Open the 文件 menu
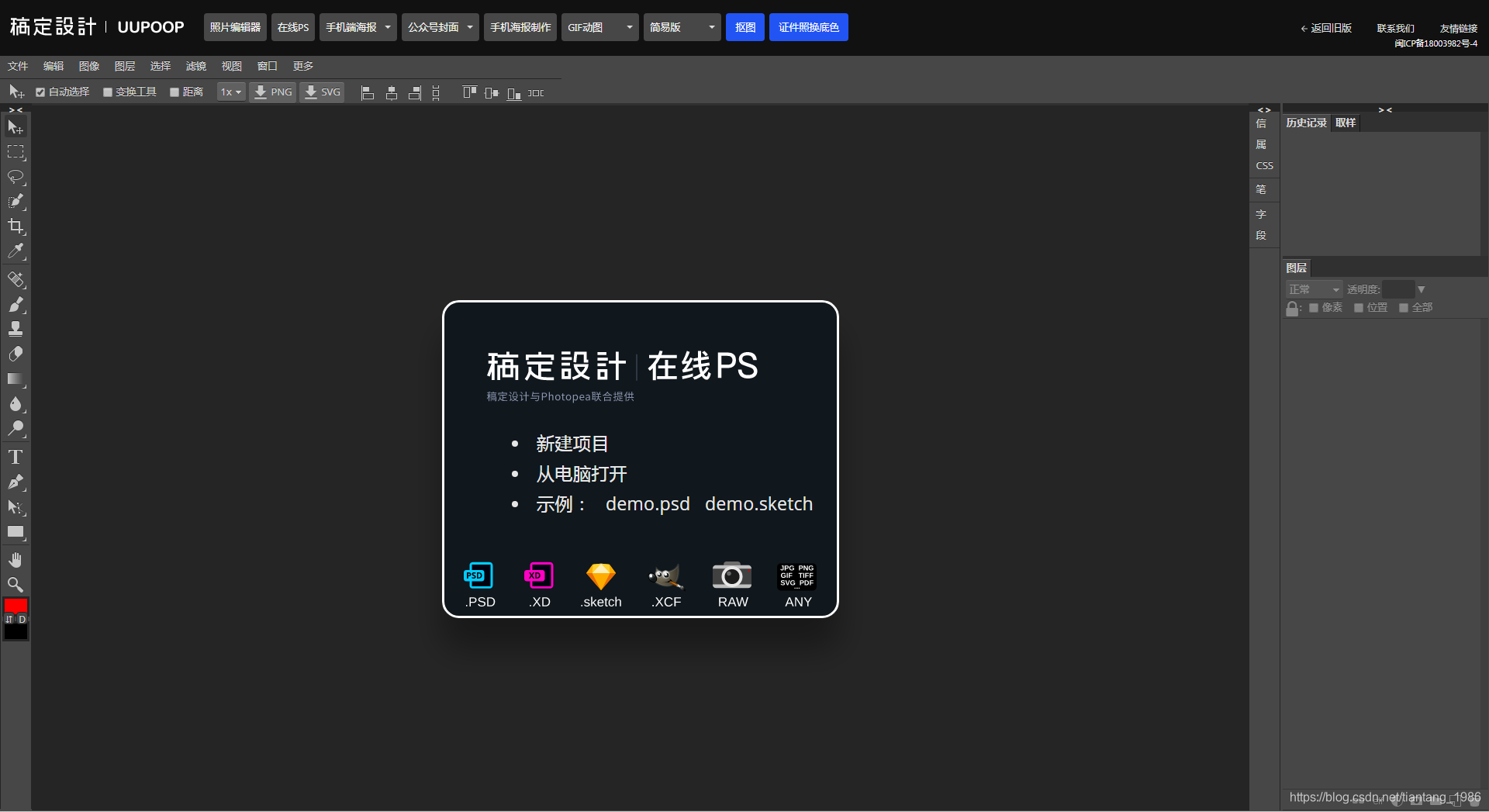1489x812 pixels. coord(18,66)
